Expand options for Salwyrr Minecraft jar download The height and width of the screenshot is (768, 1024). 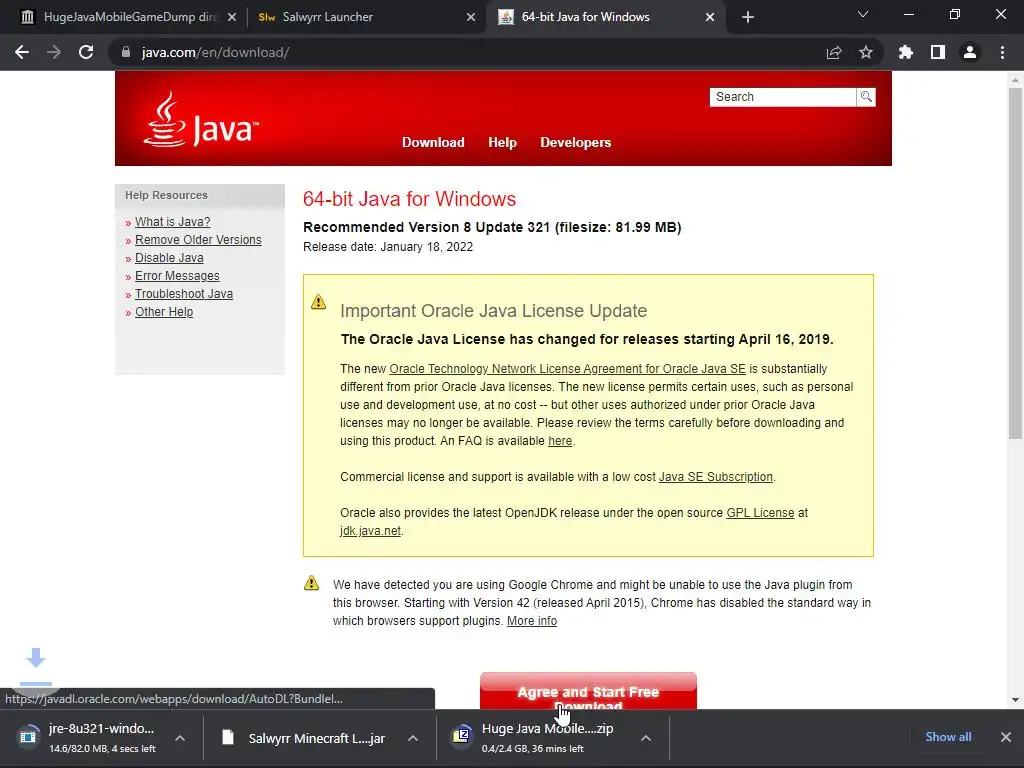tap(413, 738)
